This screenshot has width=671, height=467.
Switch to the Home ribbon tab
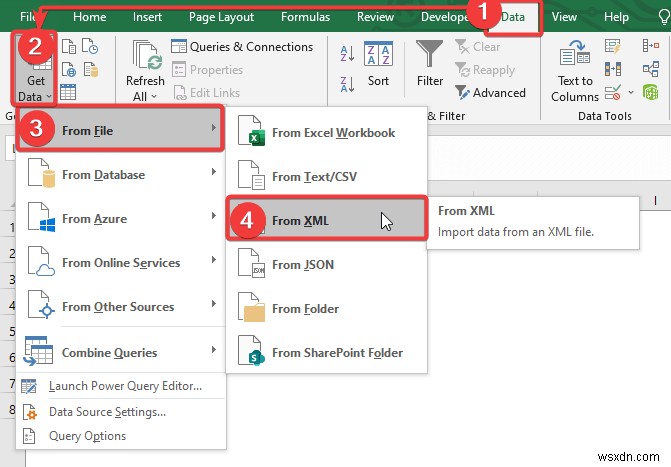pyautogui.click(x=89, y=17)
